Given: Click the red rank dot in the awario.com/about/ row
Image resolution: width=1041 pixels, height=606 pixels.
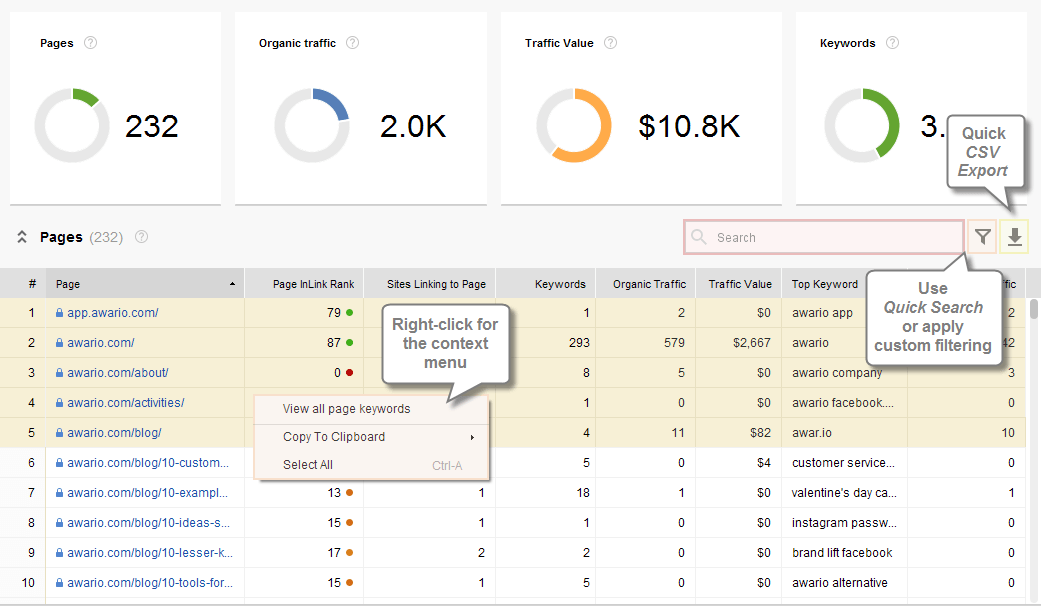Looking at the screenshot, I should pyautogui.click(x=349, y=373).
